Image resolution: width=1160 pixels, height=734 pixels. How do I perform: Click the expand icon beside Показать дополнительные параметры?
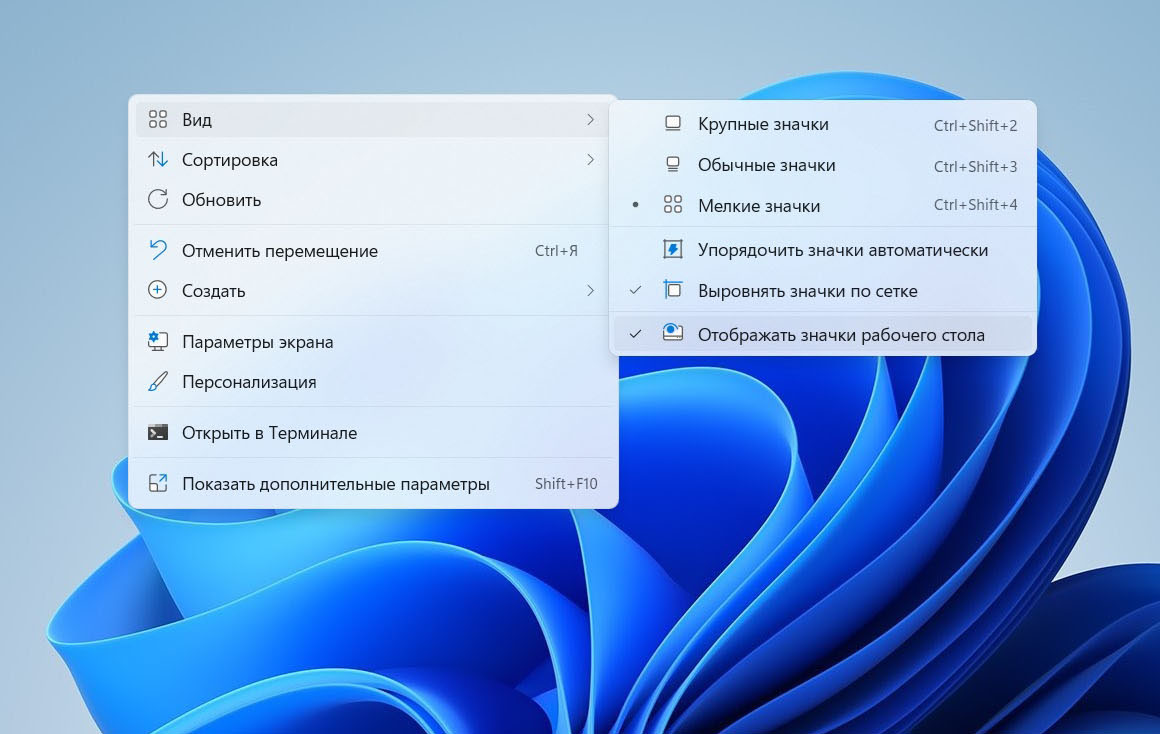158,483
